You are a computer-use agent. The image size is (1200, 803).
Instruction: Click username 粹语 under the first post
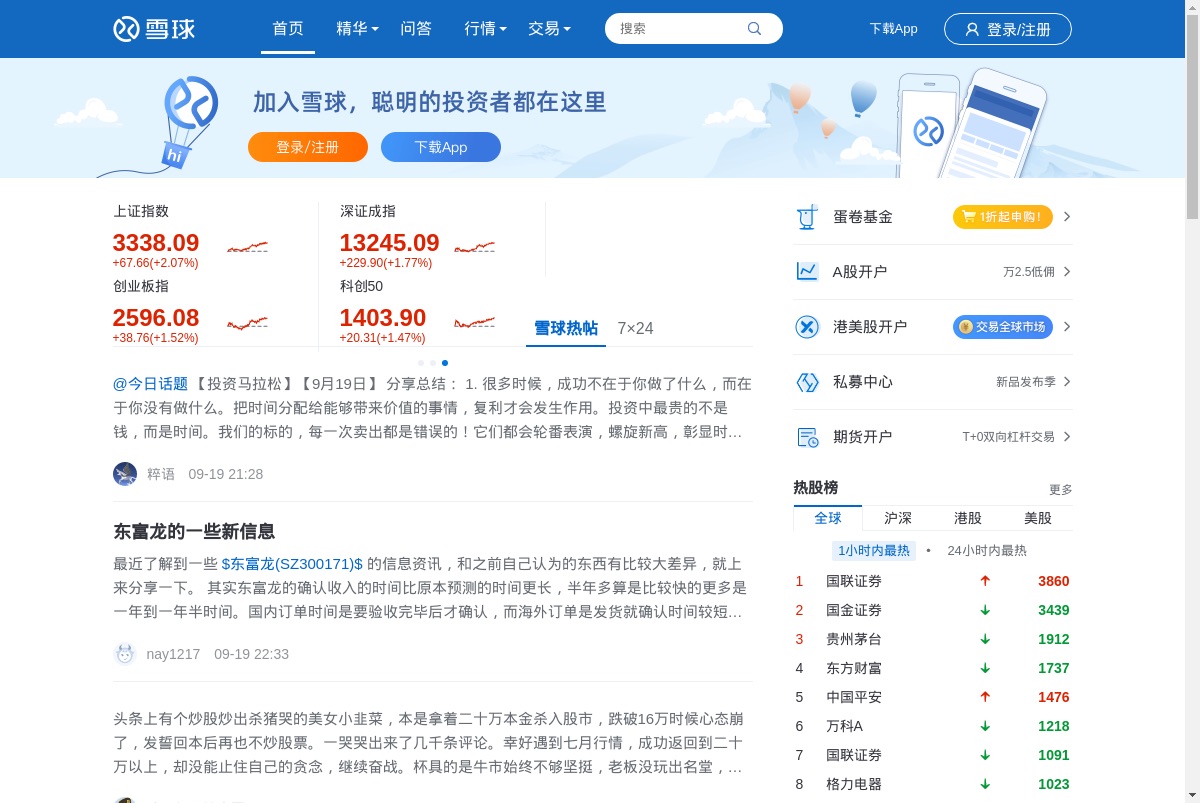(161, 474)
